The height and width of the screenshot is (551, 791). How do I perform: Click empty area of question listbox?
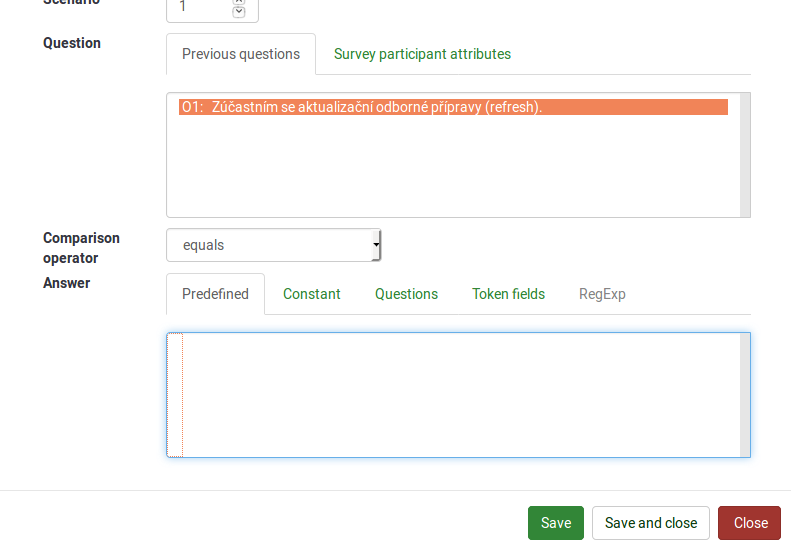pos(450,170)
